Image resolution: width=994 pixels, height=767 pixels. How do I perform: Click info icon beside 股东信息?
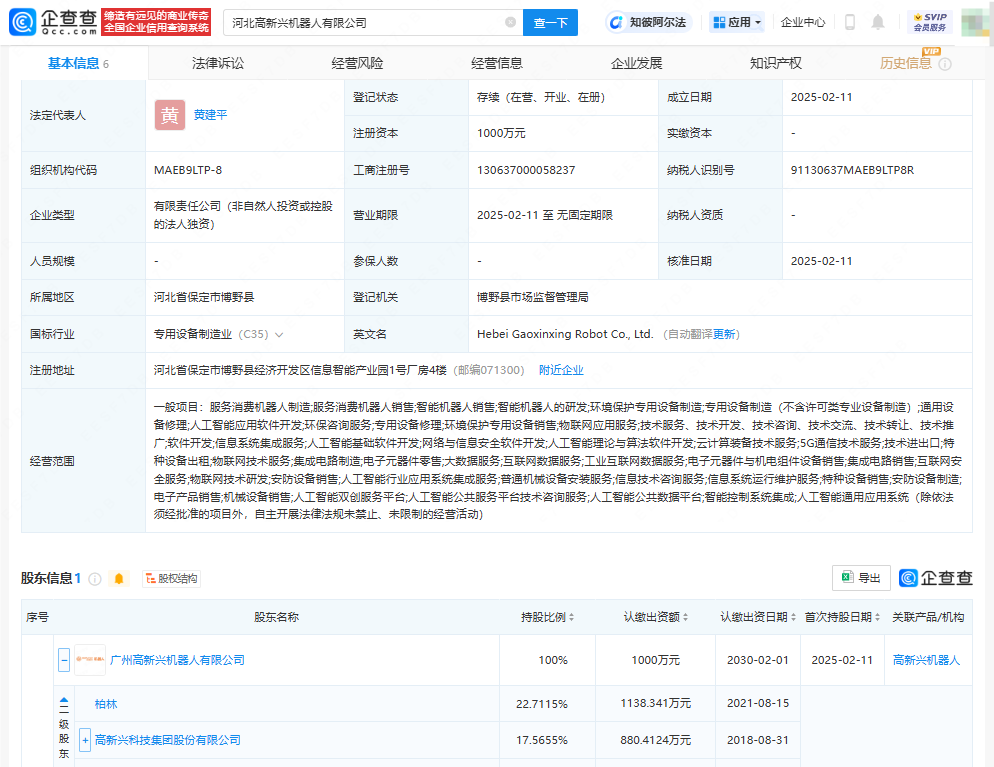94,579
